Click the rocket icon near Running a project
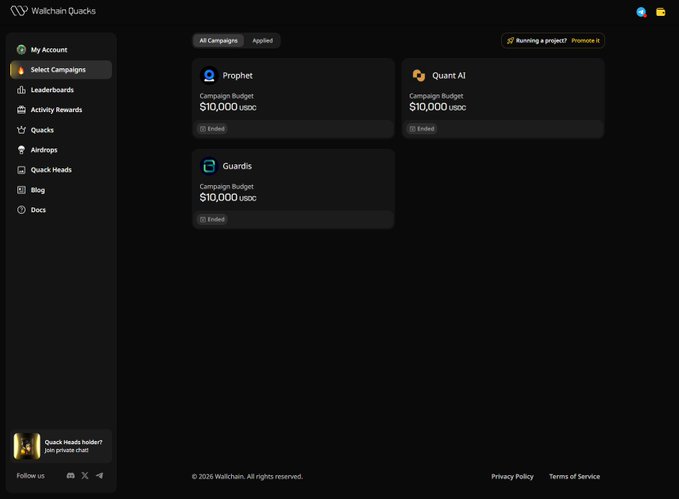The width and height of the screenshot is (679, 499). [x=510, y=41]
